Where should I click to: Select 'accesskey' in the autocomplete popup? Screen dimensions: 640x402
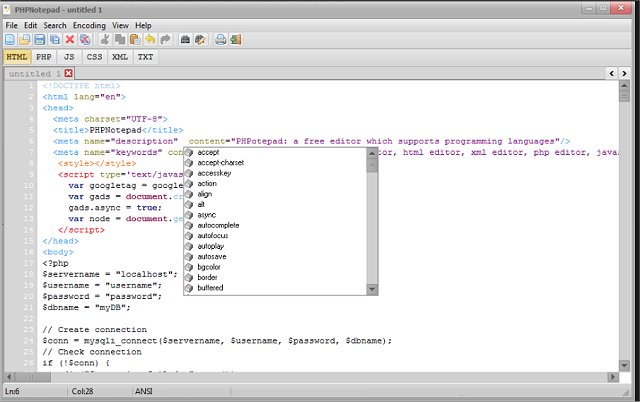[216, 173]
